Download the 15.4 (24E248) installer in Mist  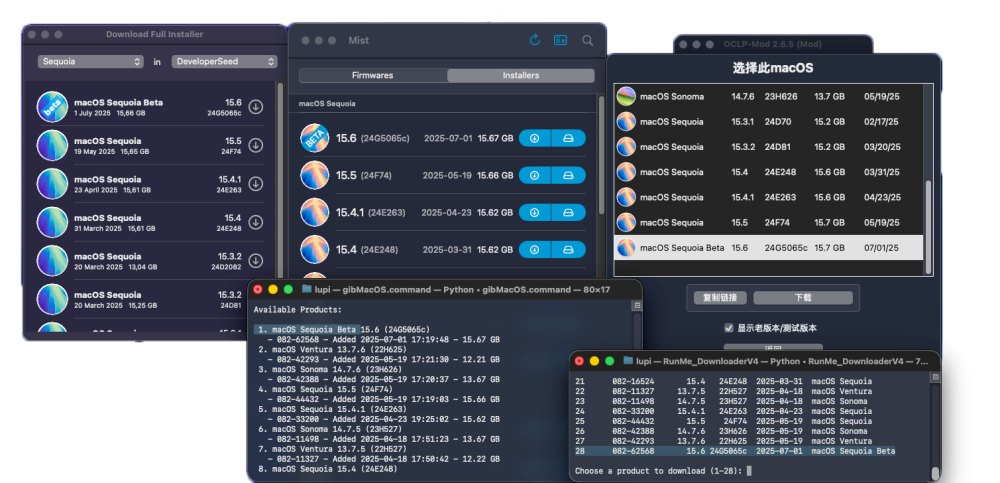[x=535, y=249]
